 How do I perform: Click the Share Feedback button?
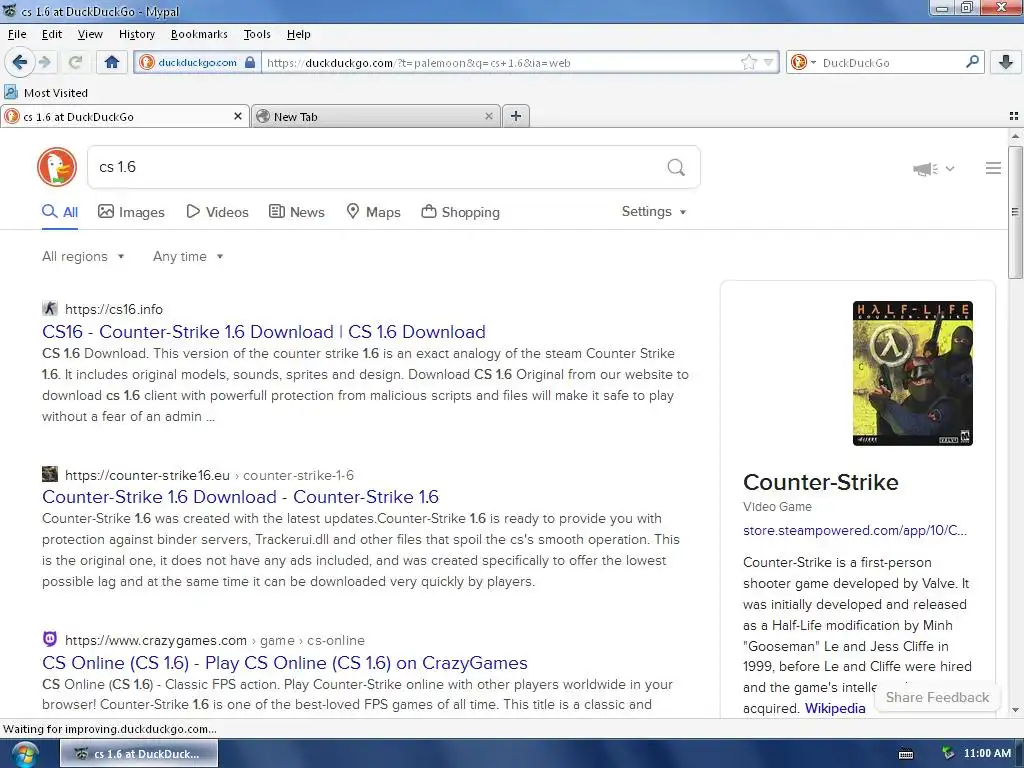[x=937, y=697]
